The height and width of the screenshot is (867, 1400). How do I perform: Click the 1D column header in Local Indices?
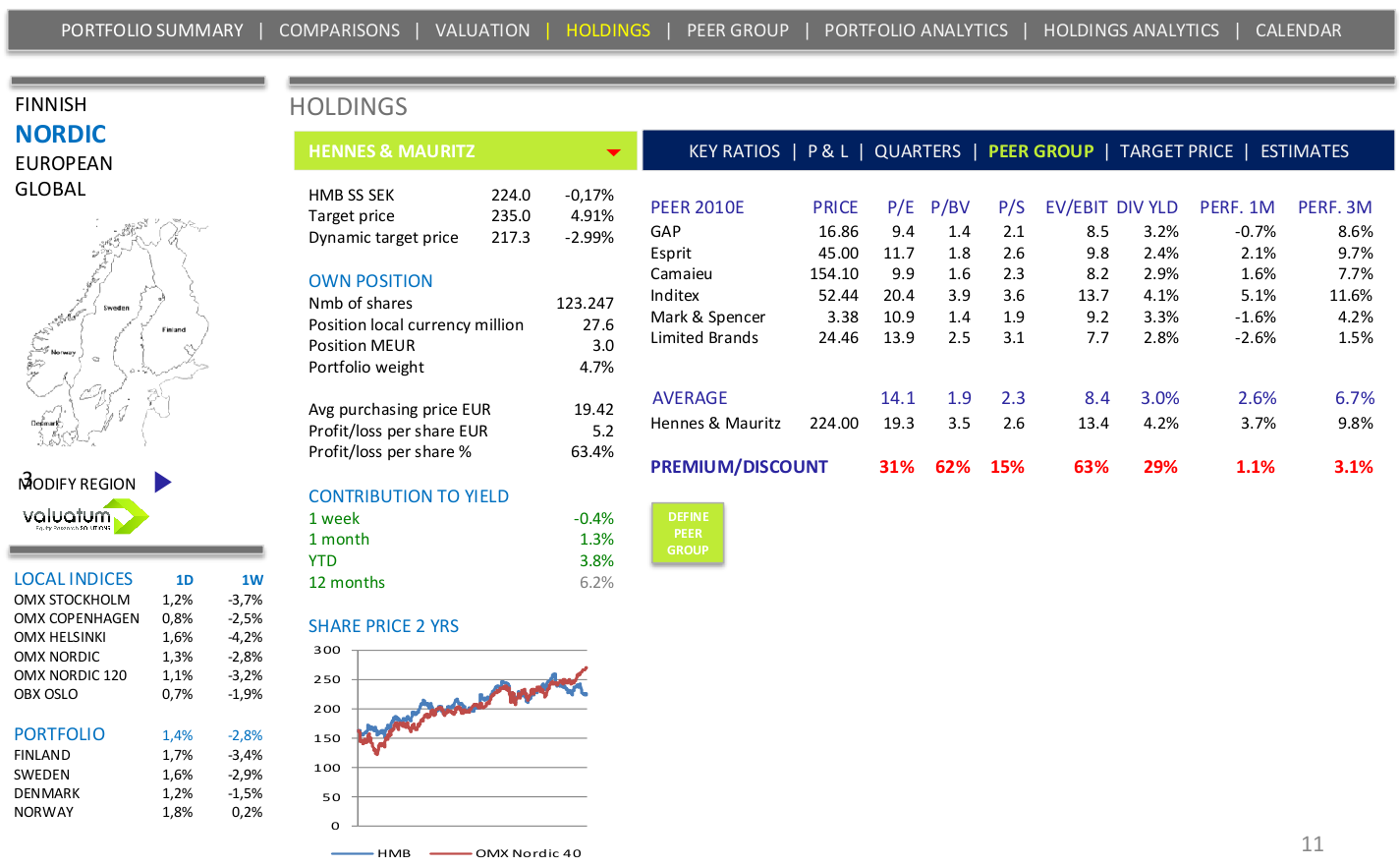pyautogui.click(x=185, y=580)
